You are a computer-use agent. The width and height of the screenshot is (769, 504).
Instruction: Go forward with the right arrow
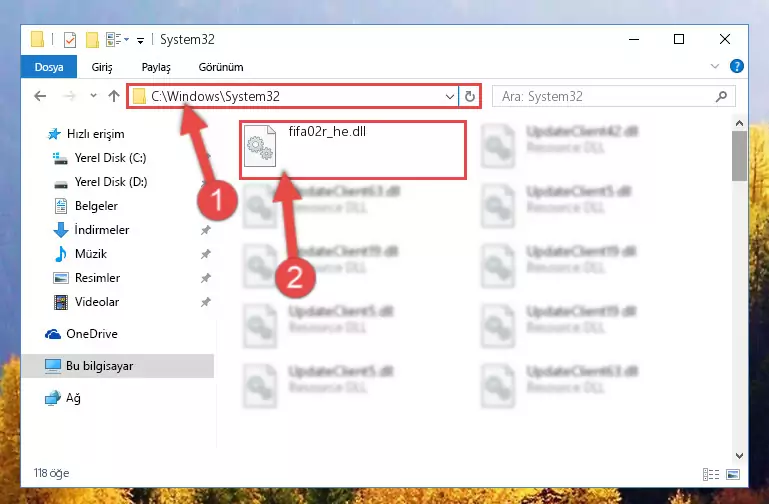(x=69, y=96)
